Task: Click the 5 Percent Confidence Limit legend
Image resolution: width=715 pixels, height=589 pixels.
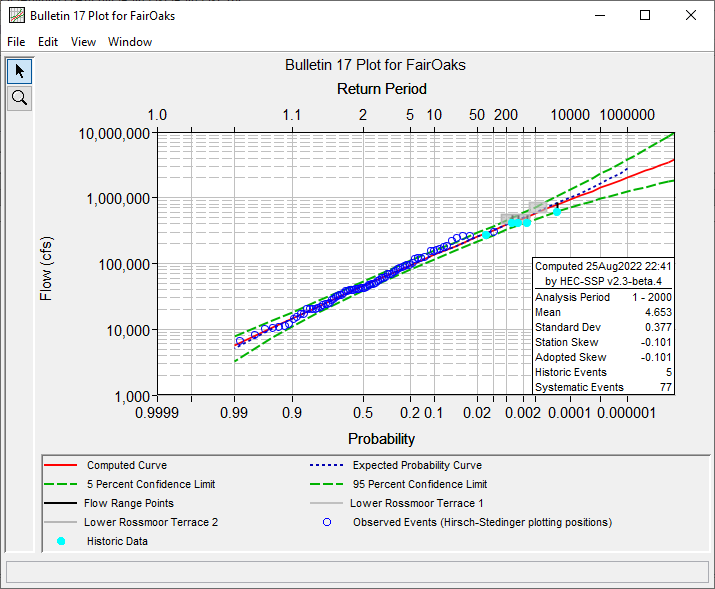Action: coord(150,484)
